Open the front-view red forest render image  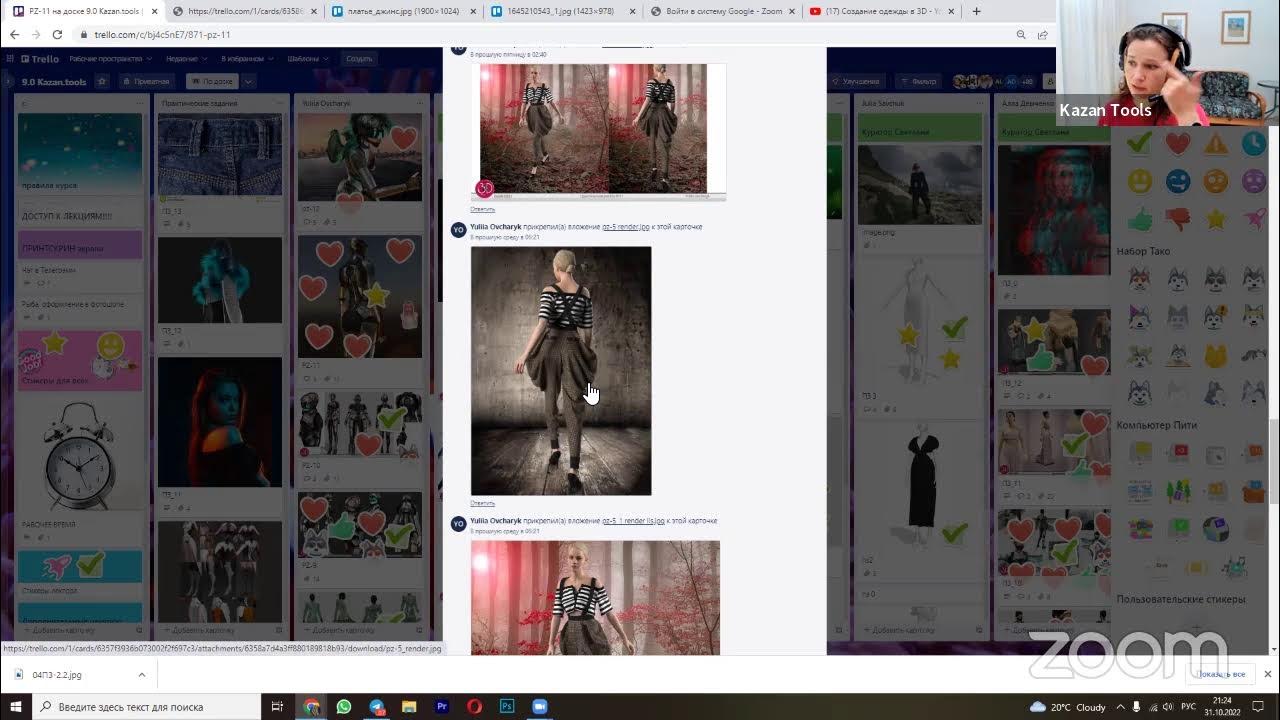(x=595, y=597)
